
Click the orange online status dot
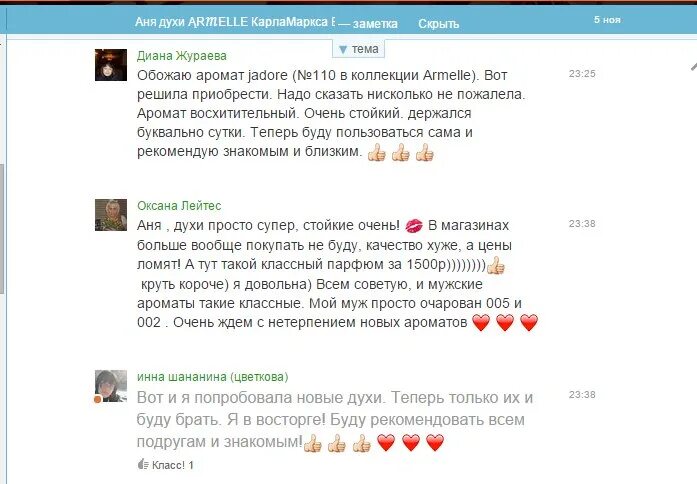click(98, 400)
